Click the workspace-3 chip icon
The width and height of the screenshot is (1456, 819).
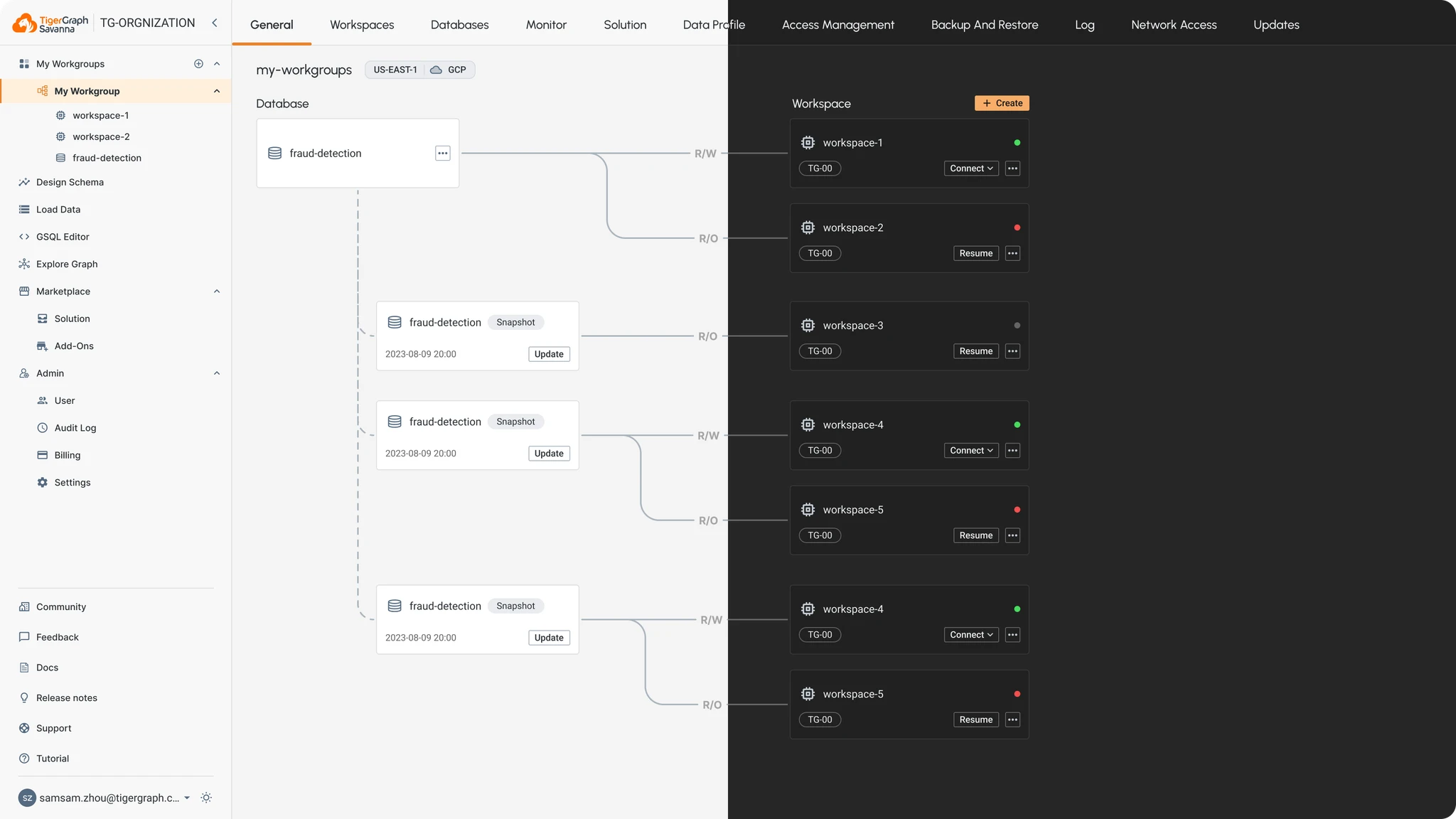click(x=808, y=326)
